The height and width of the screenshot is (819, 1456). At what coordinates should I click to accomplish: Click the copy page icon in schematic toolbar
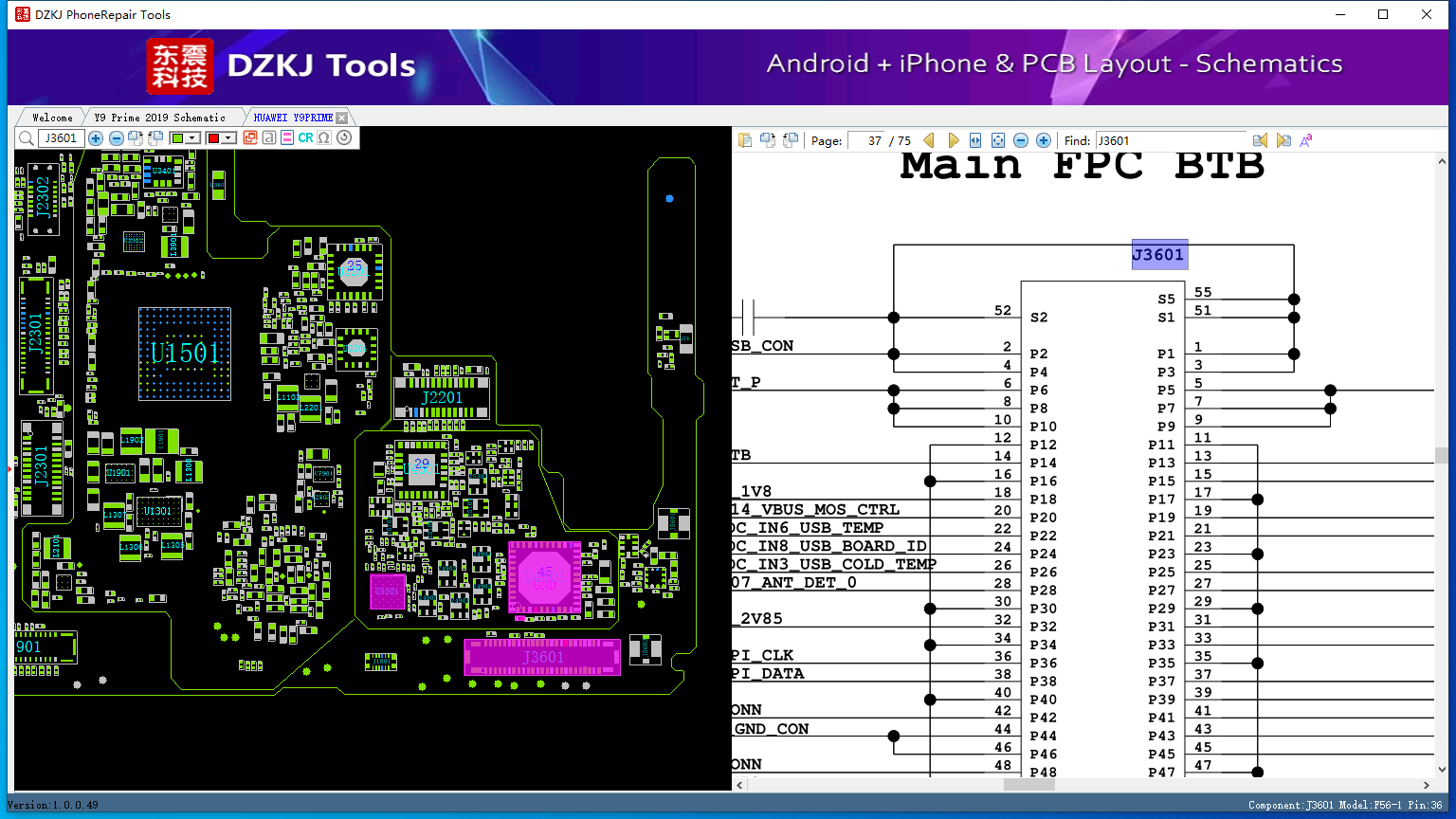coord(745,140)
